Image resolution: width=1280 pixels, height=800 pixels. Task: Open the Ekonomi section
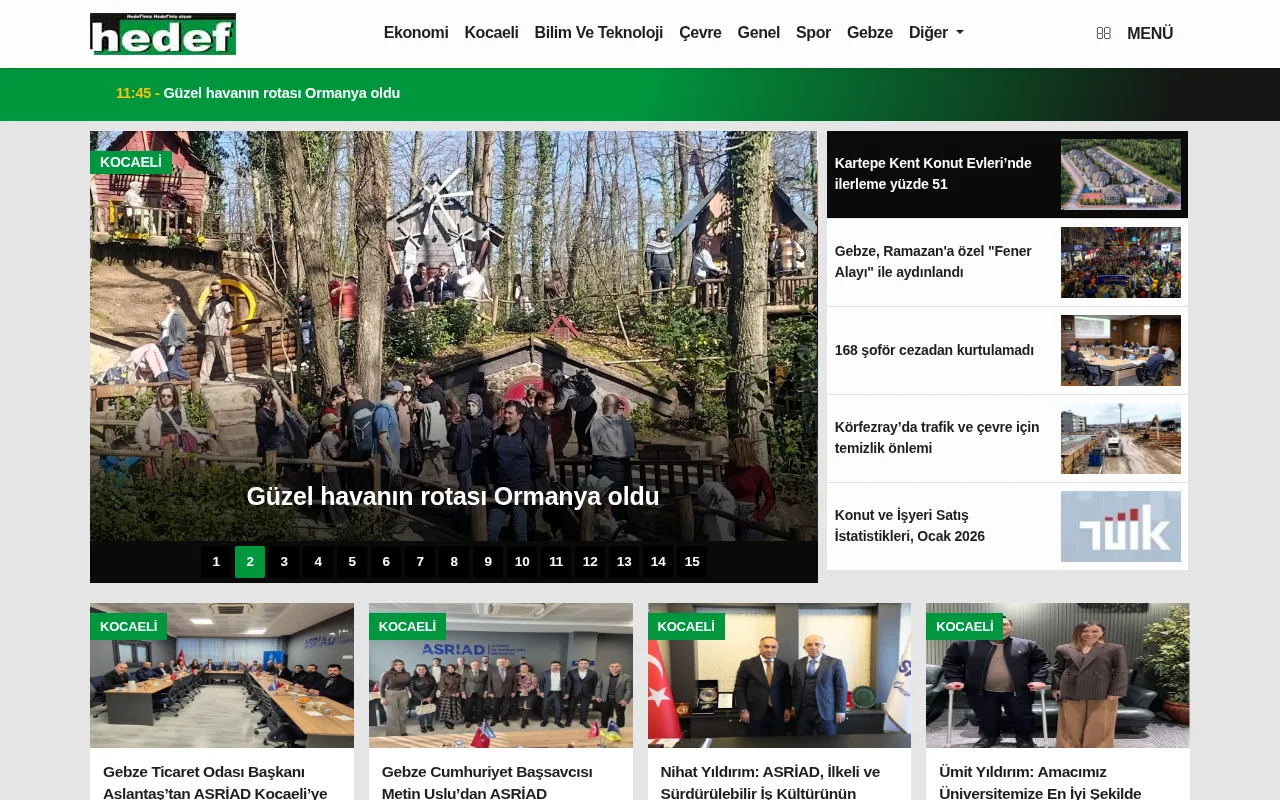pyautogui.click(x=415, y=32)
